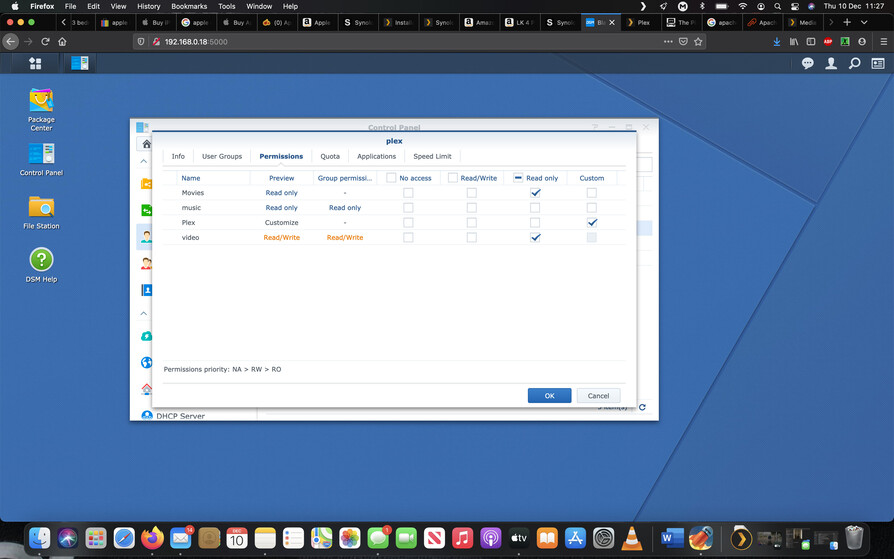Viewport: 894px width, 559px height.
Task: Open DSM search magnifier icon
Action: coord(855,63)
